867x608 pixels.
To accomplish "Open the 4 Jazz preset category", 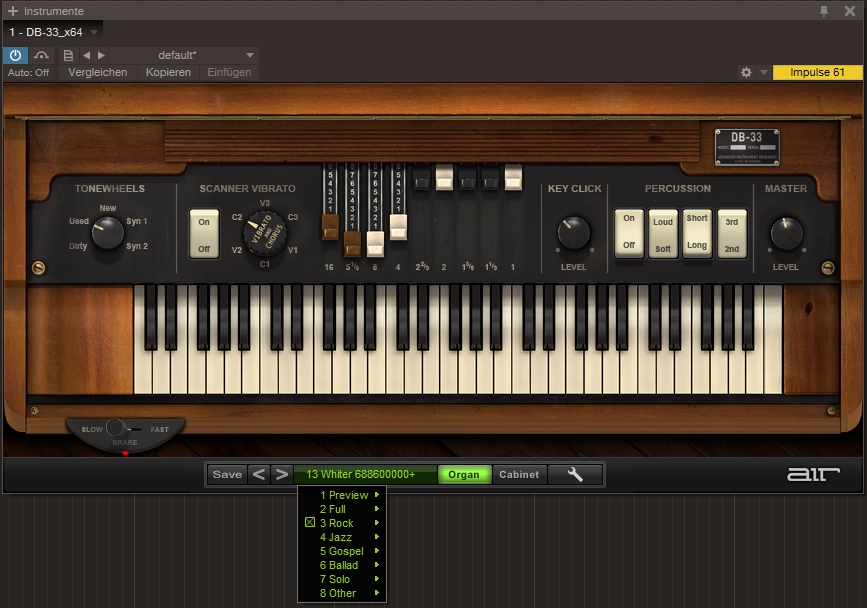I will pos(342,537).
